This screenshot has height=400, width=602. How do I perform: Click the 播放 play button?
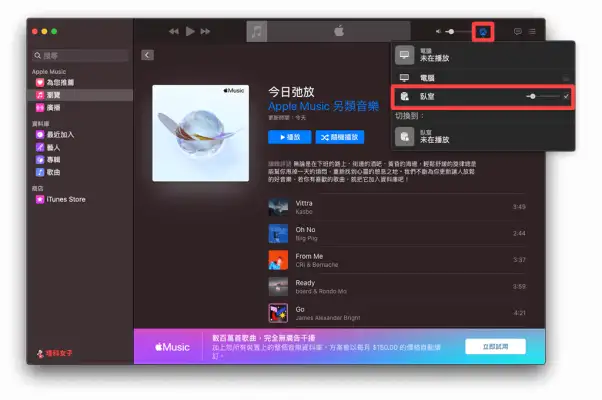click(x=289, y=137)
